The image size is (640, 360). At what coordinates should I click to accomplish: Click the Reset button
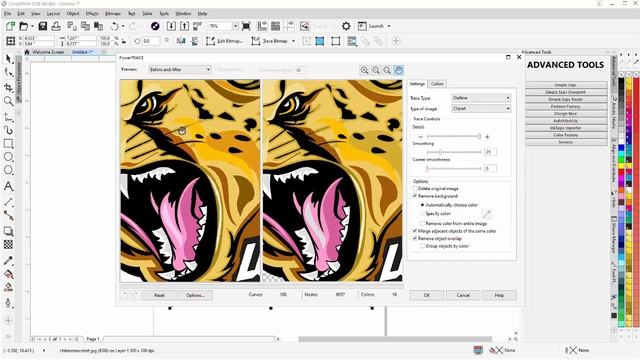point(159,295)
